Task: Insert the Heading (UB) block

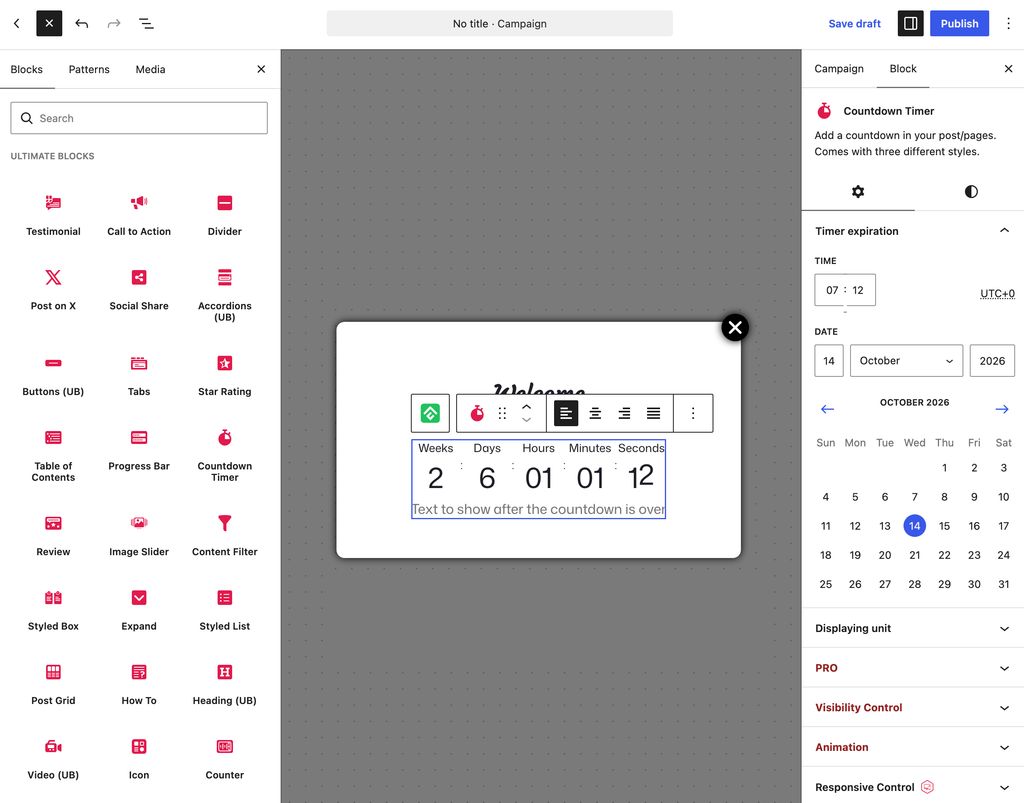Action: coord(225,684)
